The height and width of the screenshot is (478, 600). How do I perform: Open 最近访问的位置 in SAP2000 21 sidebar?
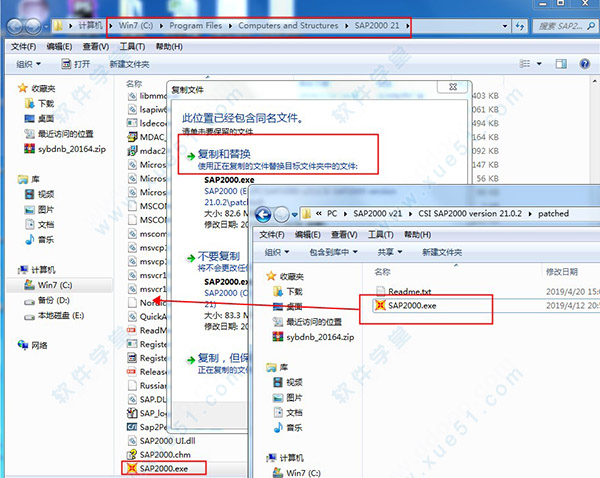click(x=59, y=134)
